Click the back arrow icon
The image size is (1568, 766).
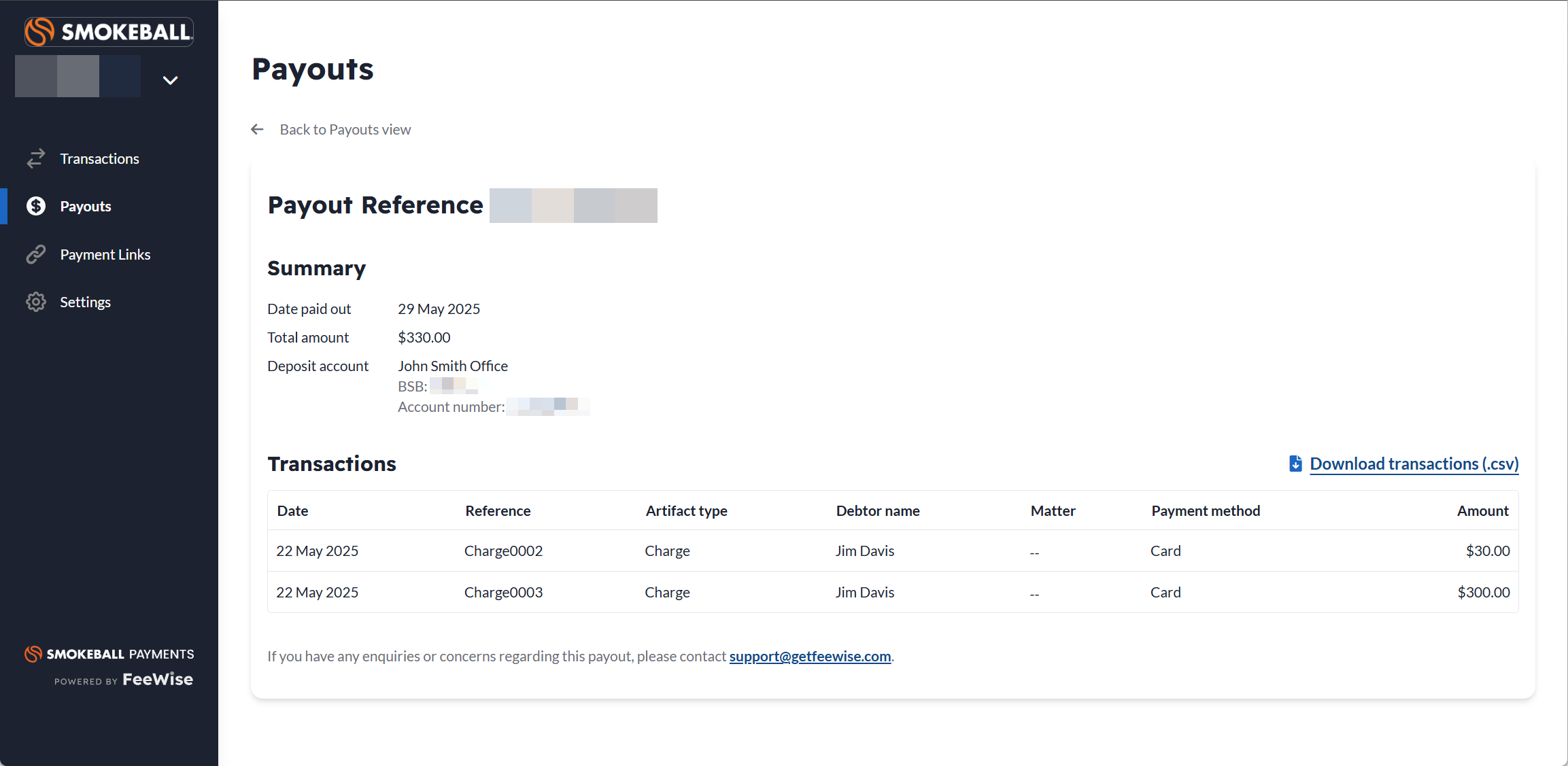point(257,129)
